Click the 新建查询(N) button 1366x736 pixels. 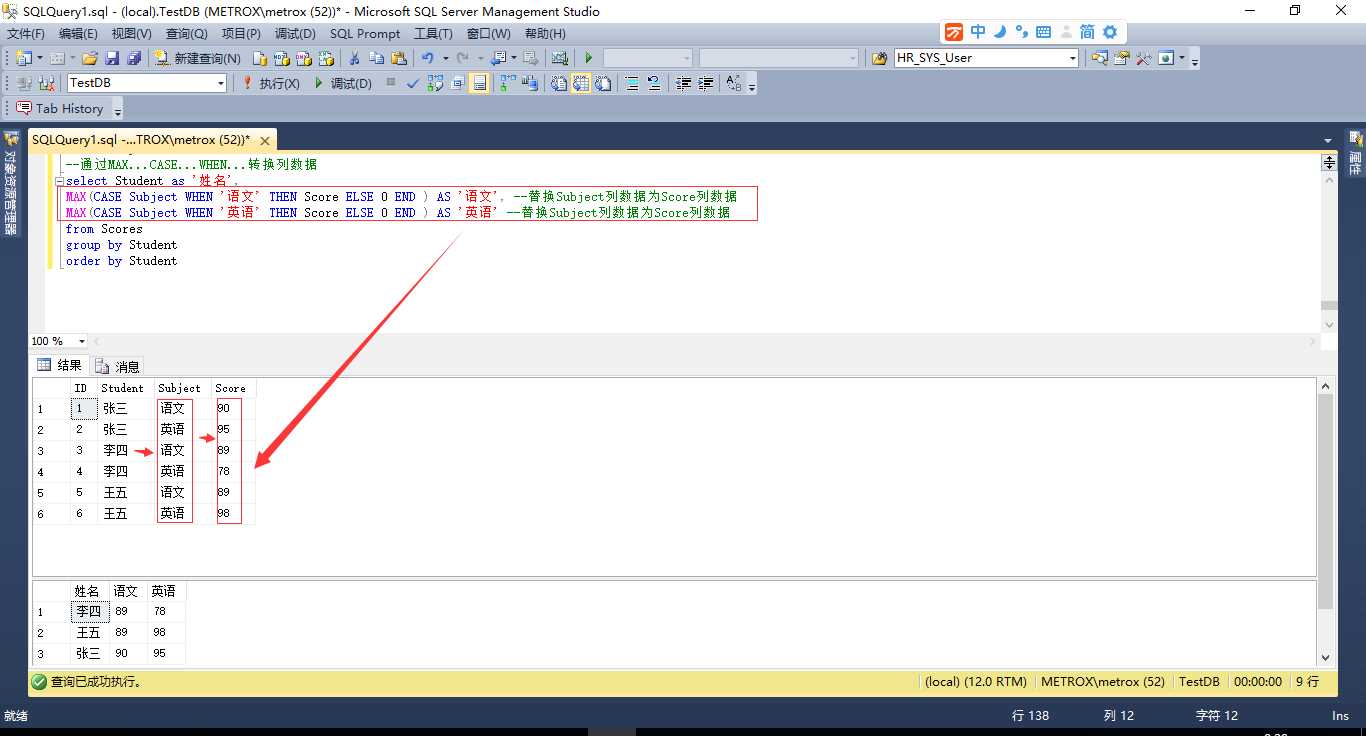(197, 58)
